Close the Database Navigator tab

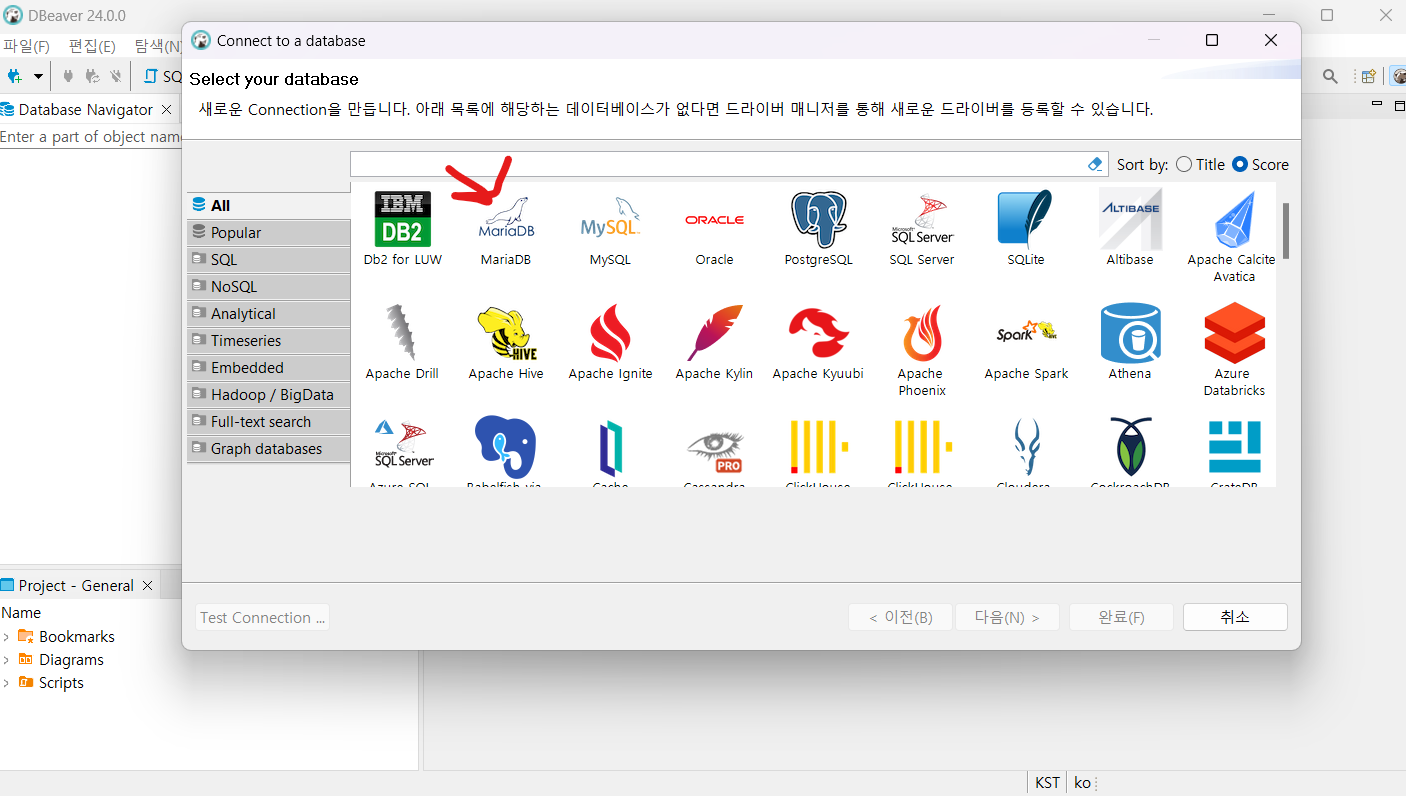click(166, 109)
